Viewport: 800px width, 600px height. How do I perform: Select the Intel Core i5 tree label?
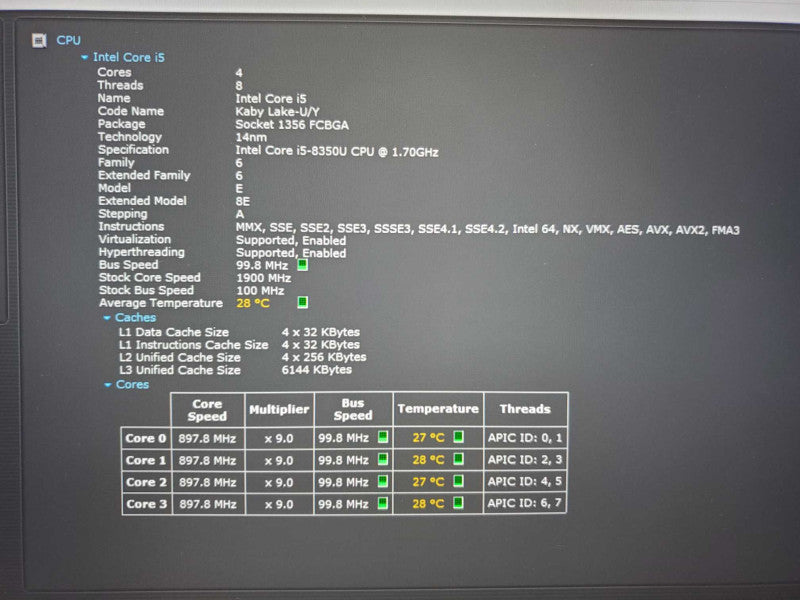click(x=129, y=58)
